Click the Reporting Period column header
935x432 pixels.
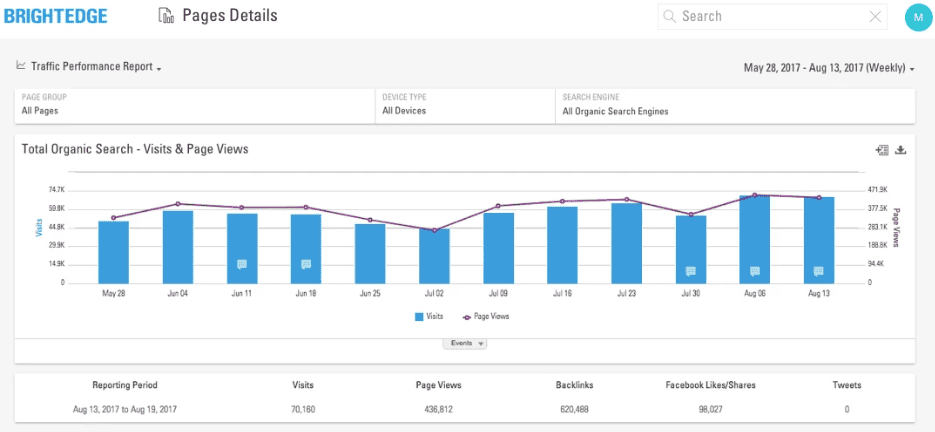pos(125,385)
